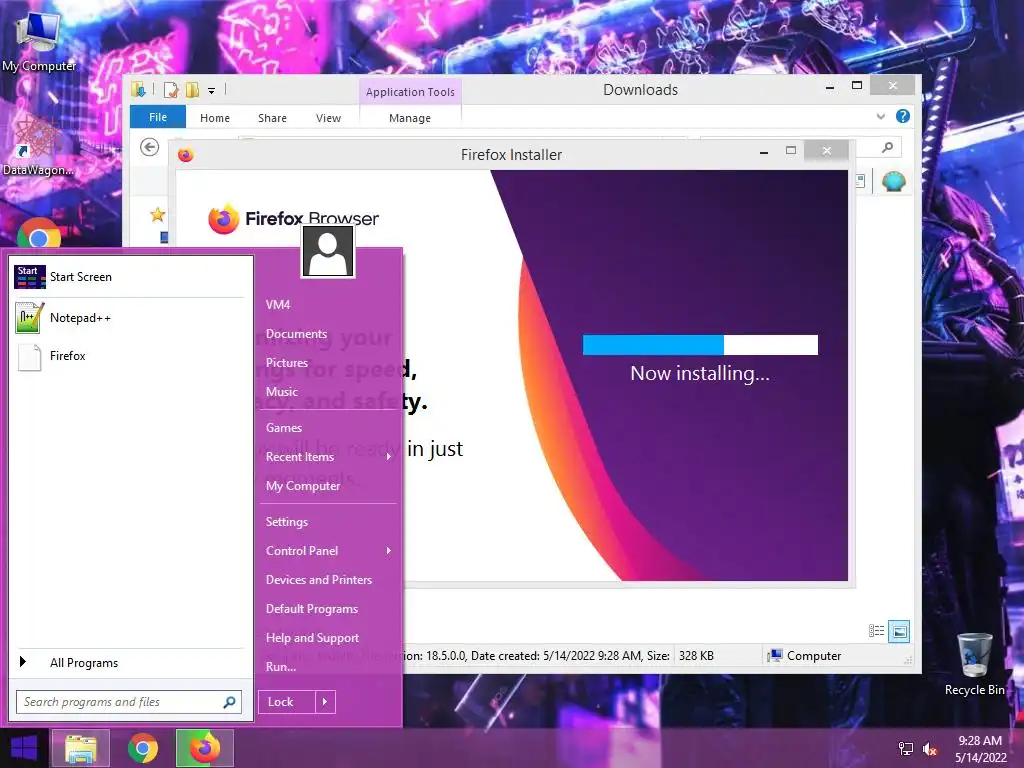Open the Home ribbon tab
The image size is (1024, 768).
tap(215, 118)
